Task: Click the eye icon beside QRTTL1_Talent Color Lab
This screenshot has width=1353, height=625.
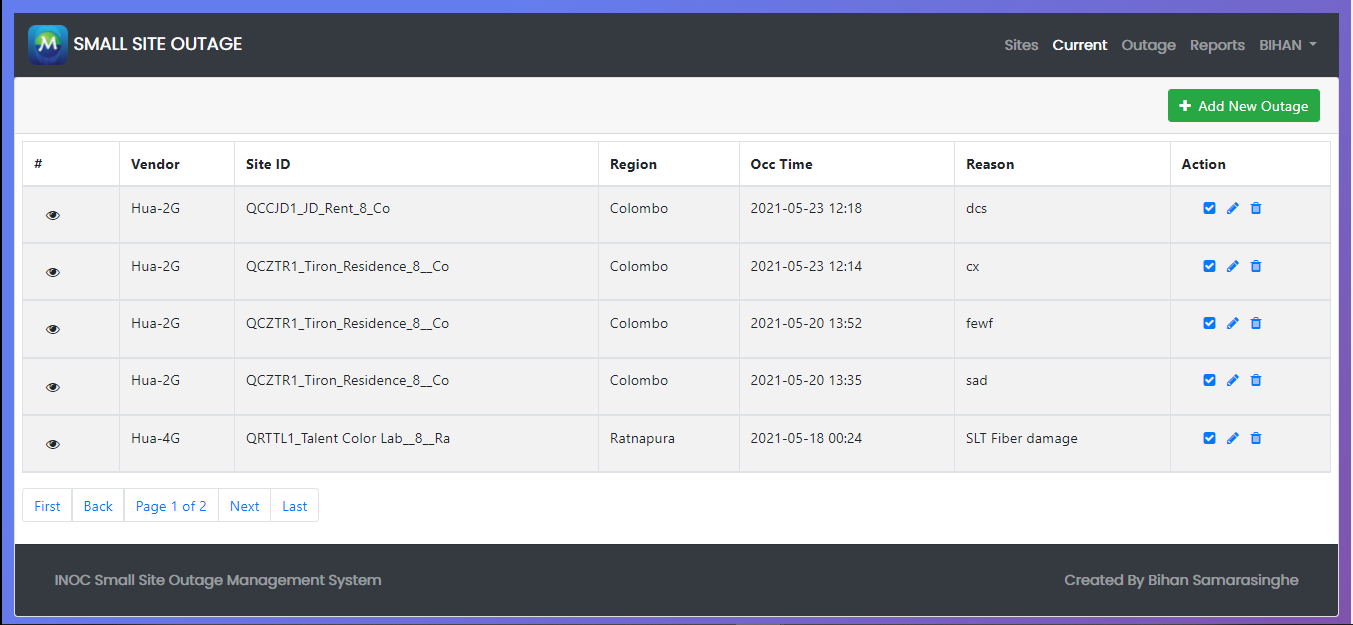Action: (52, 444)
